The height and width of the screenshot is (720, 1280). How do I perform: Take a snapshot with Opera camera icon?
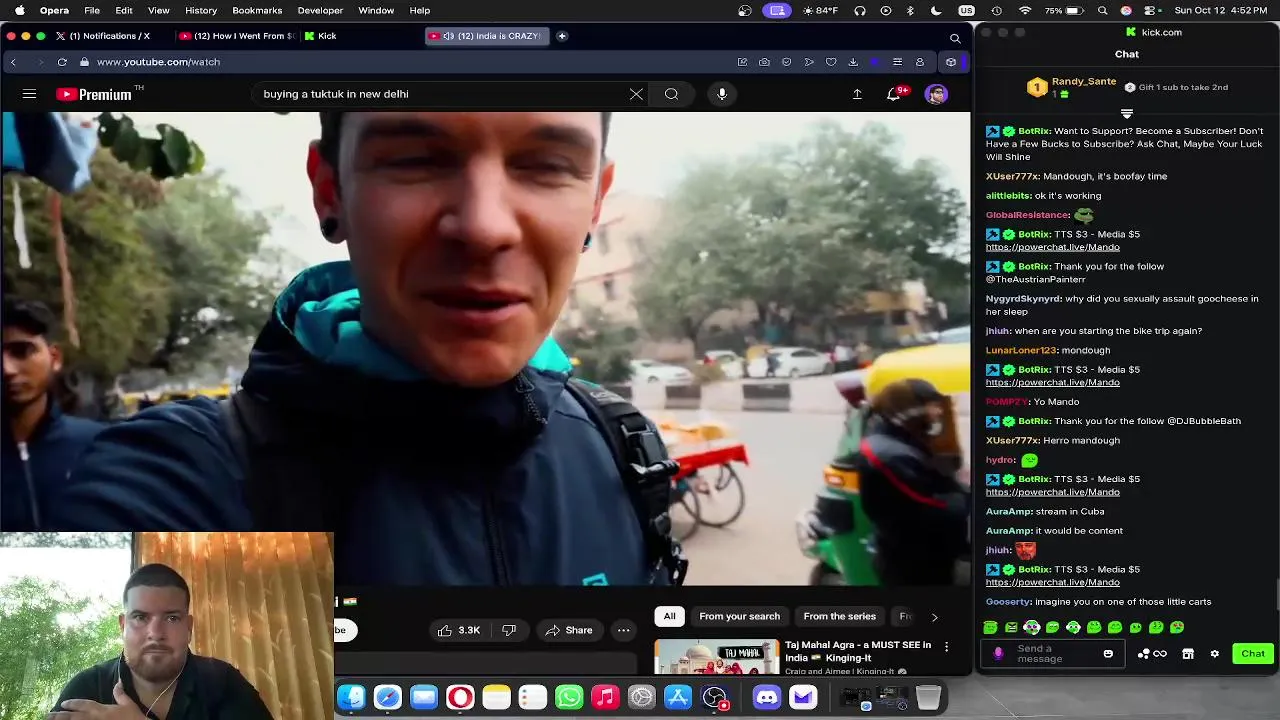764,62
